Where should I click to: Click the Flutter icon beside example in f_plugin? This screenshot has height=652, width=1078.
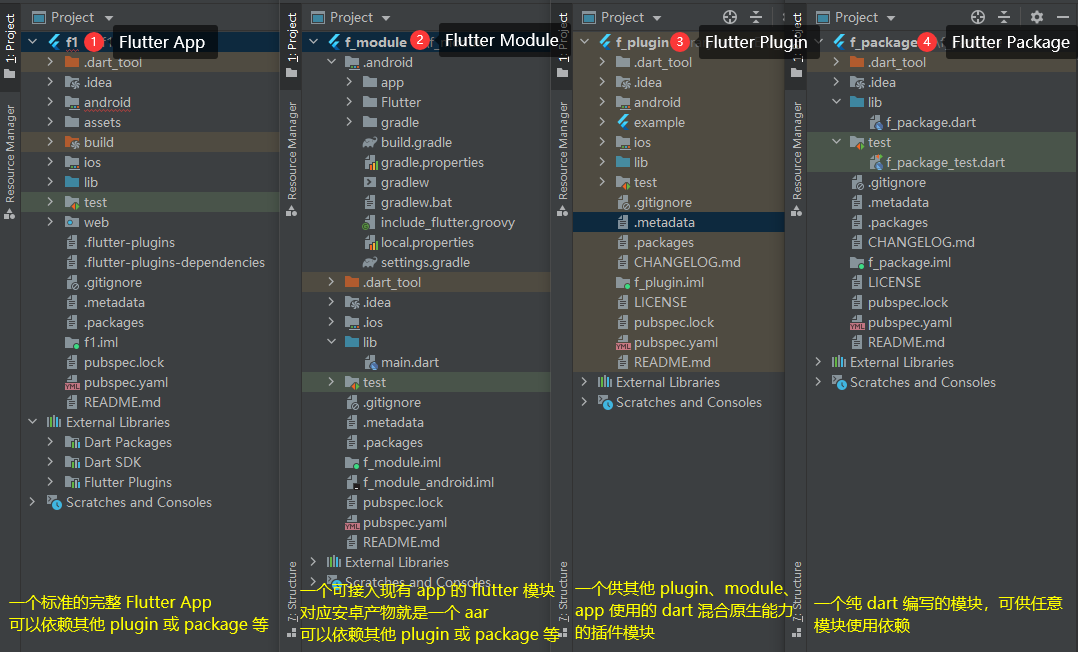pos(623,122)
